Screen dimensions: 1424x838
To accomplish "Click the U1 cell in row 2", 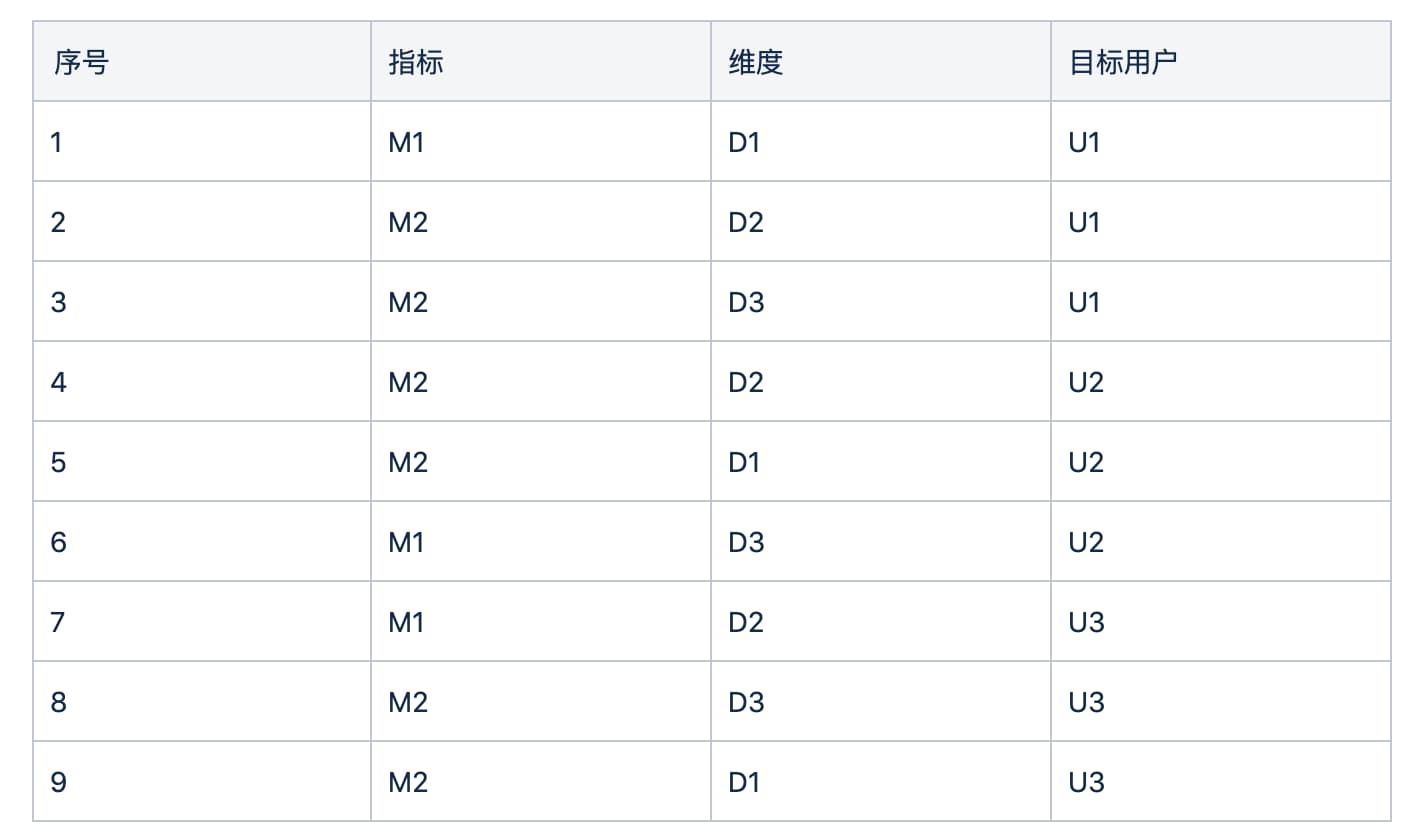I will click(x=1085, y=222).
